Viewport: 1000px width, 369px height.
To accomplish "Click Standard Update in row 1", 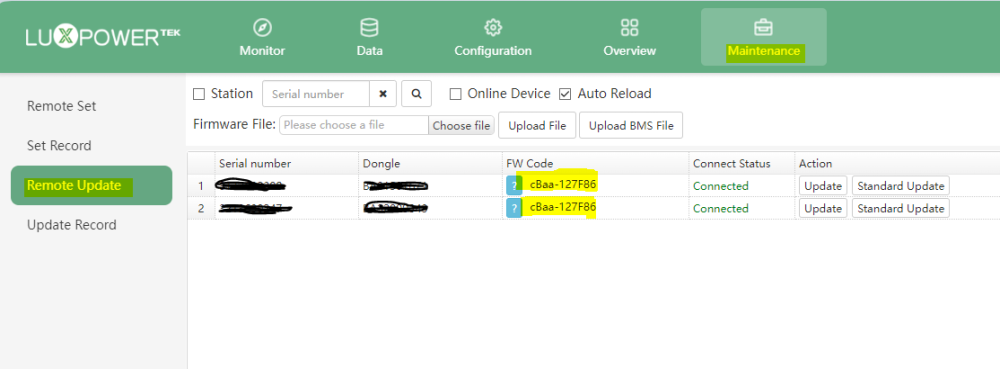I will point(901,186).
